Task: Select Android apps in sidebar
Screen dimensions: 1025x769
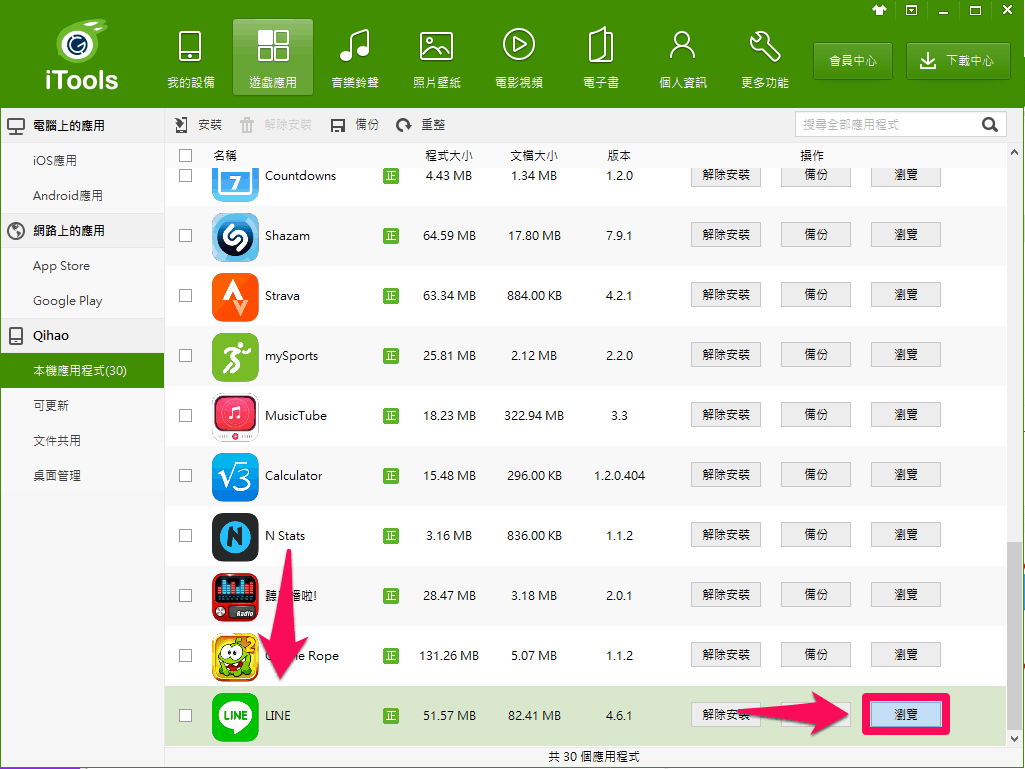Action: (82, 196)
